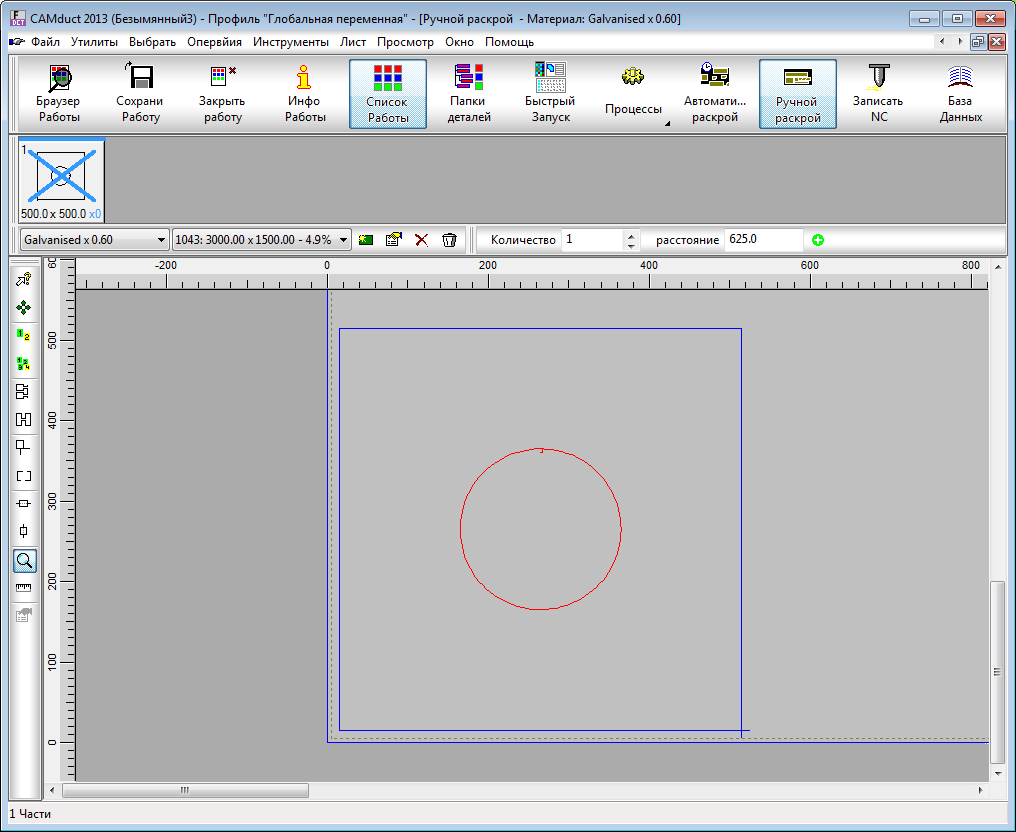Run Автомати... раскрой automatic nesting
Viewport: 1016px width, 832px height.
coord(715,94)
